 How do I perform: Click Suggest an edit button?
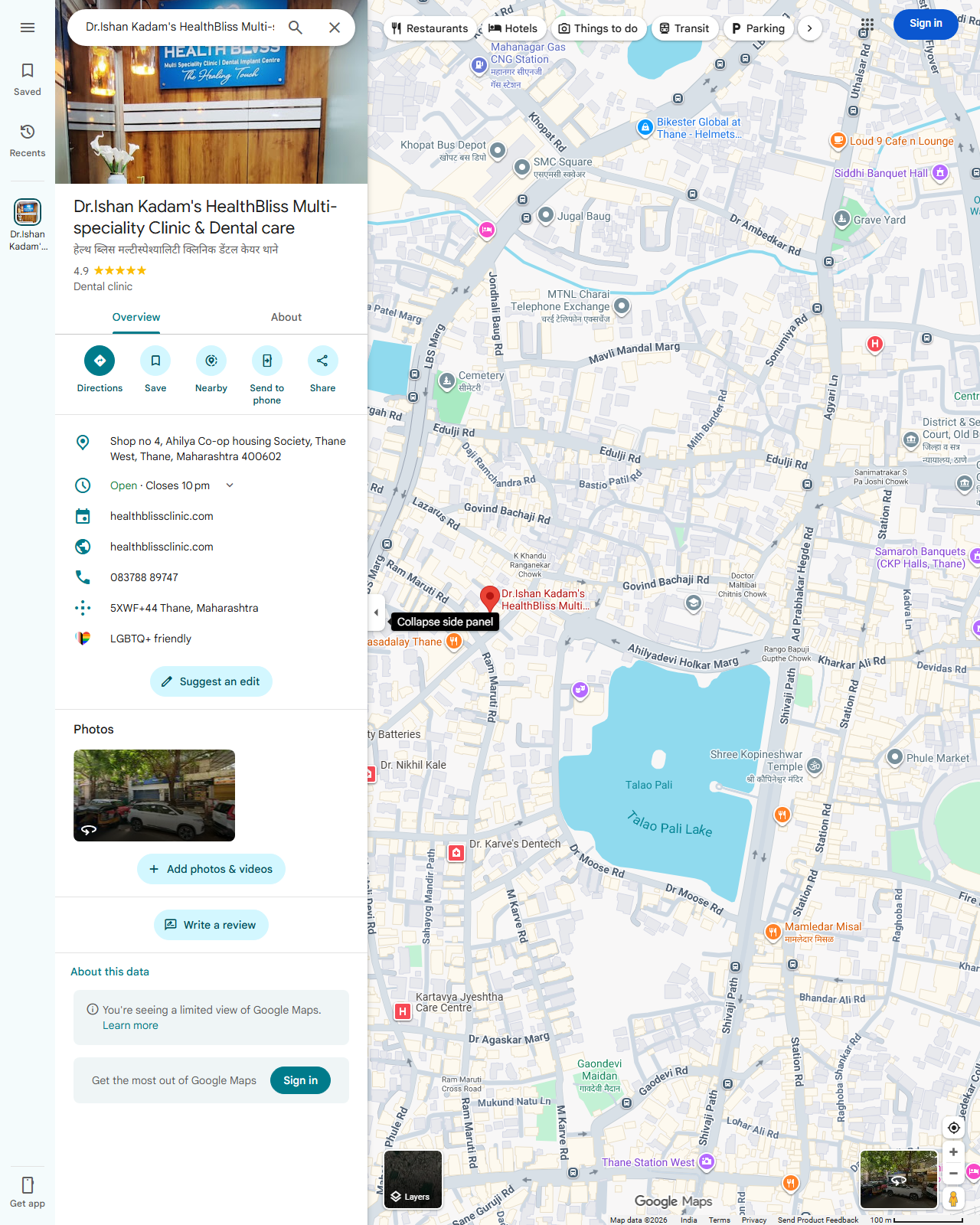tap(211, 681)
